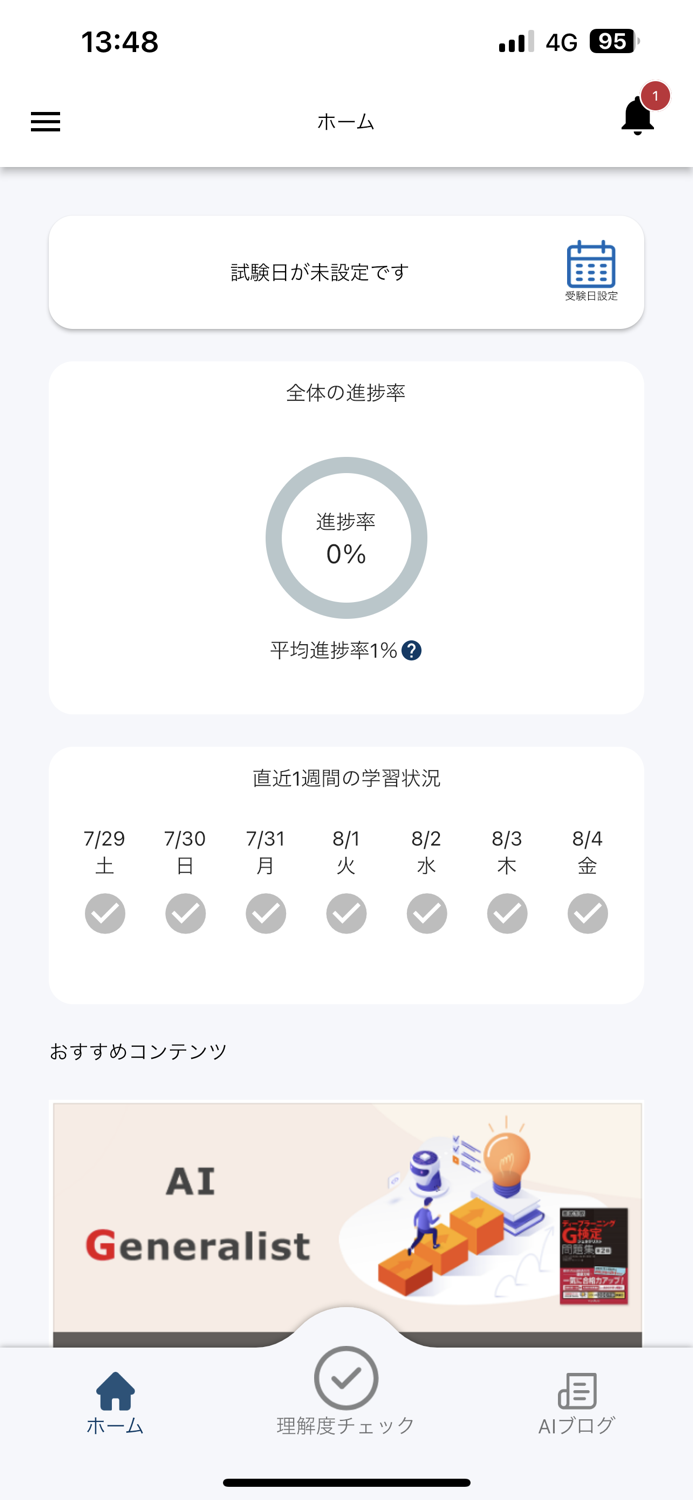
Task: Open the hamburger menu
Action: click(x=45, y=122)
